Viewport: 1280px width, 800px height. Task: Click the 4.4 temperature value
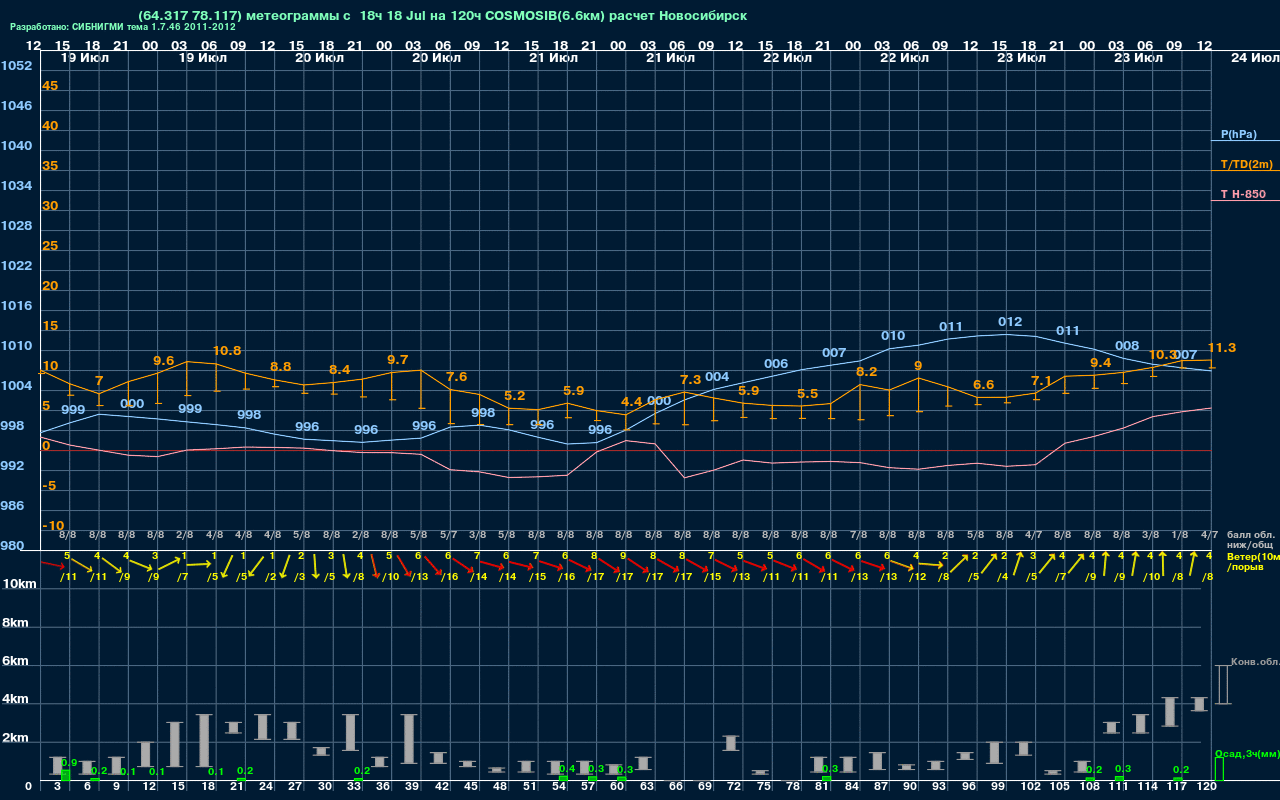(632, 402)
